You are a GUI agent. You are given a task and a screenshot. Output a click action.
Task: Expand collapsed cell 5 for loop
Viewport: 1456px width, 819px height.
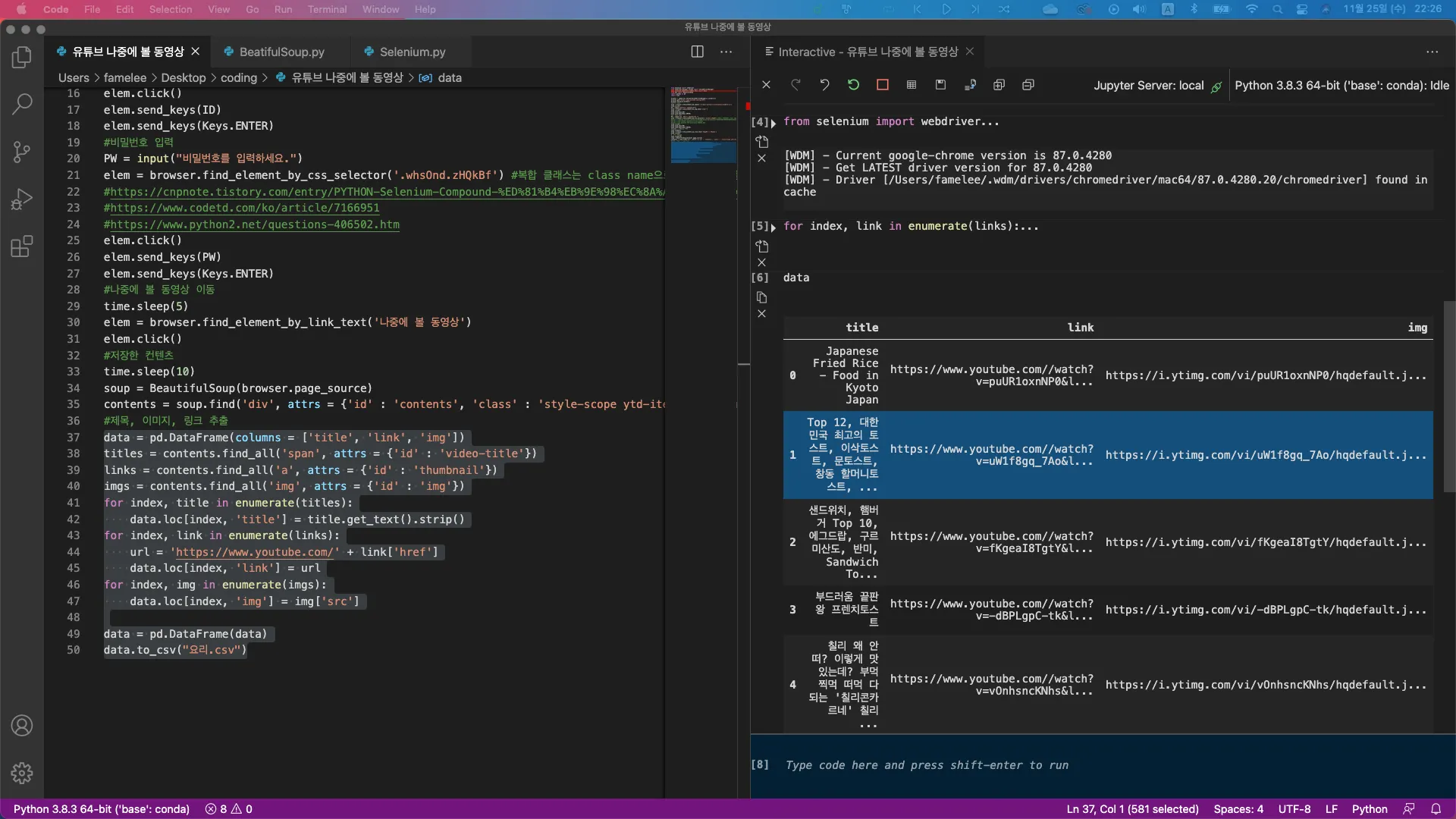(x=773, y=227)
